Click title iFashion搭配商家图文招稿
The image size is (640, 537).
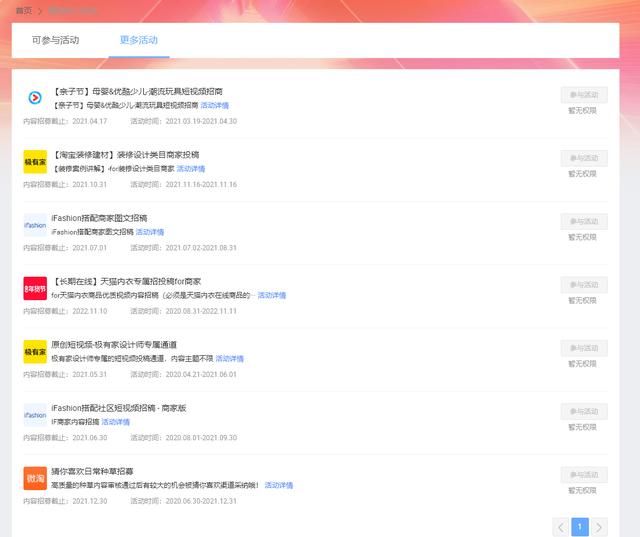coord(99,218)
